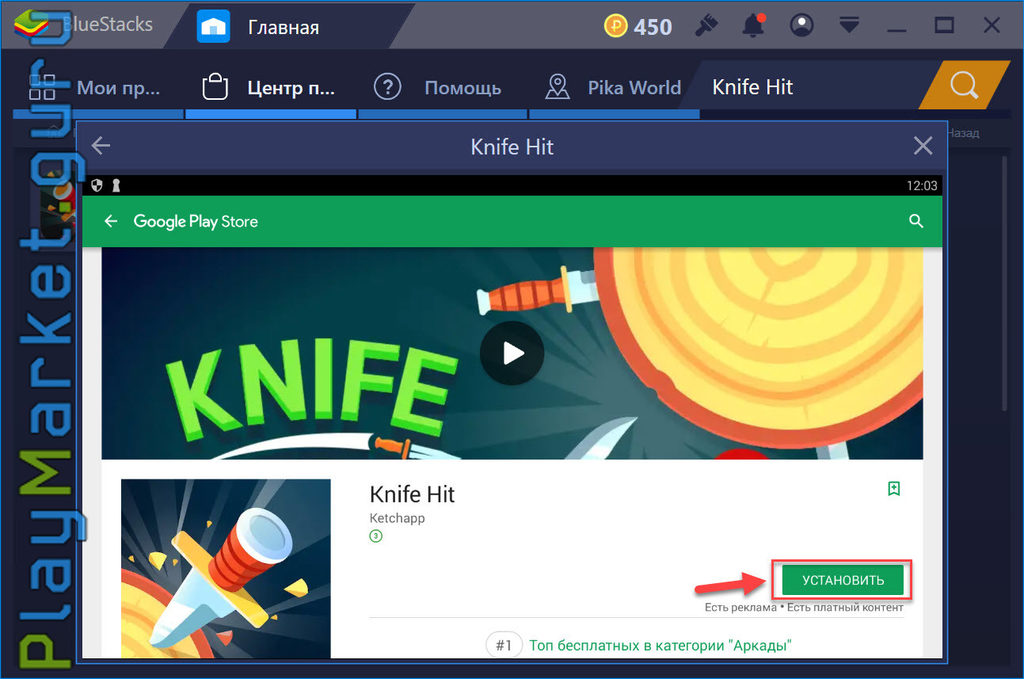1024x679 pixels.
Task: Select the Knife Hit tab
Action: (752, 87)
